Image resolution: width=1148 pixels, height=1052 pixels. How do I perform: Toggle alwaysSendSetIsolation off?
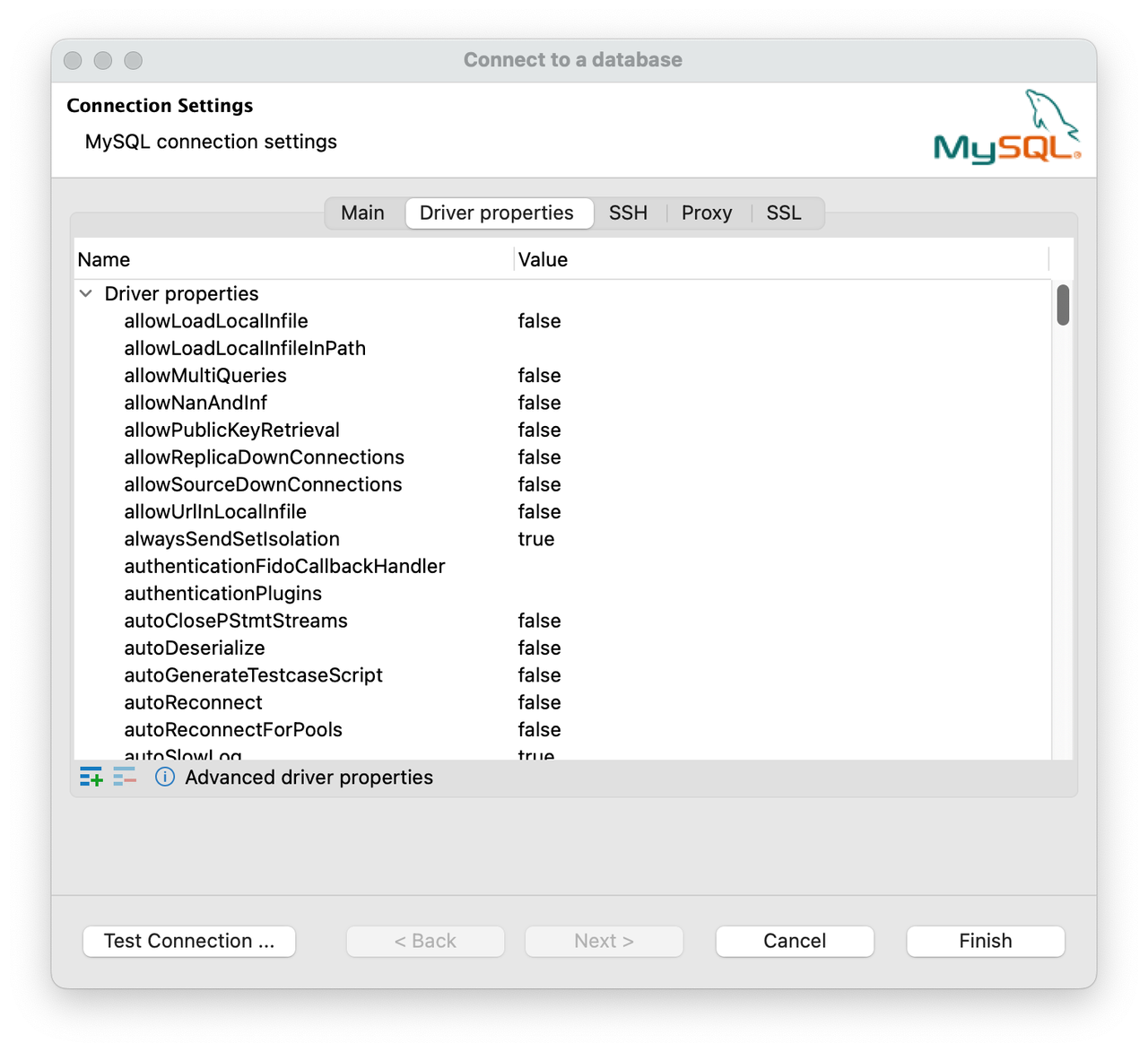pos(535,539)
